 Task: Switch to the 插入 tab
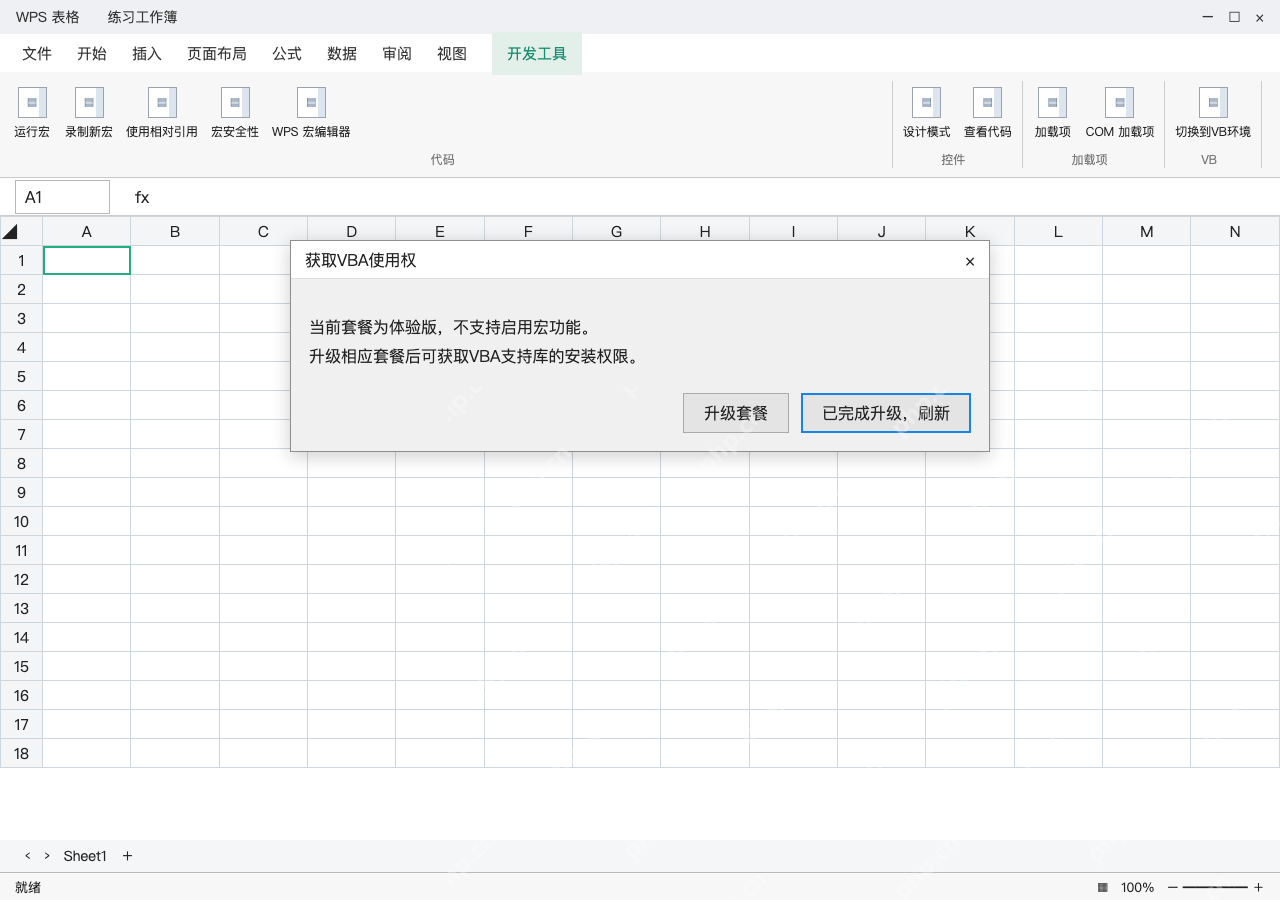pyautogui.click(x=147, y=54)
